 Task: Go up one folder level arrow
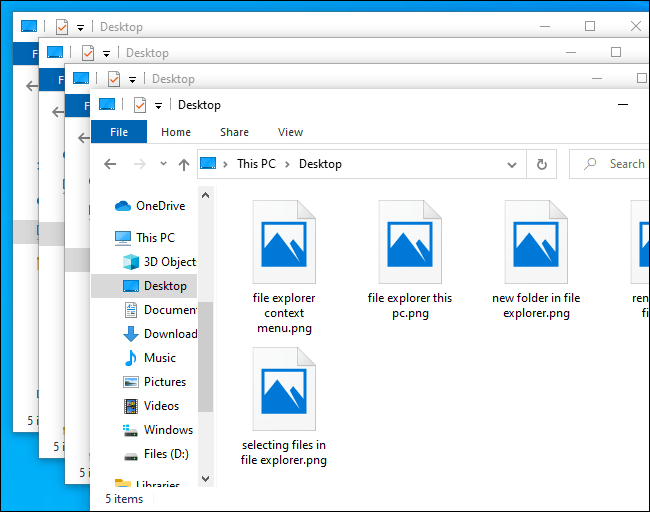pos(184,164)
